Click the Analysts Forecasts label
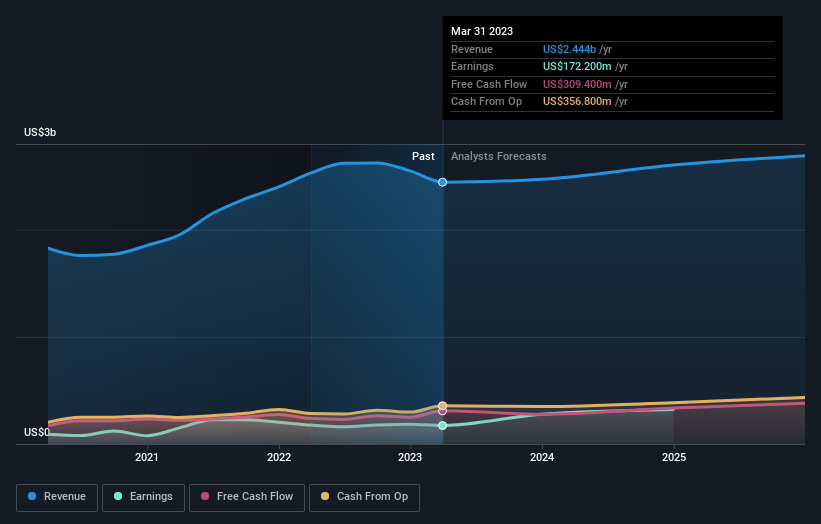 coord(498,157)
